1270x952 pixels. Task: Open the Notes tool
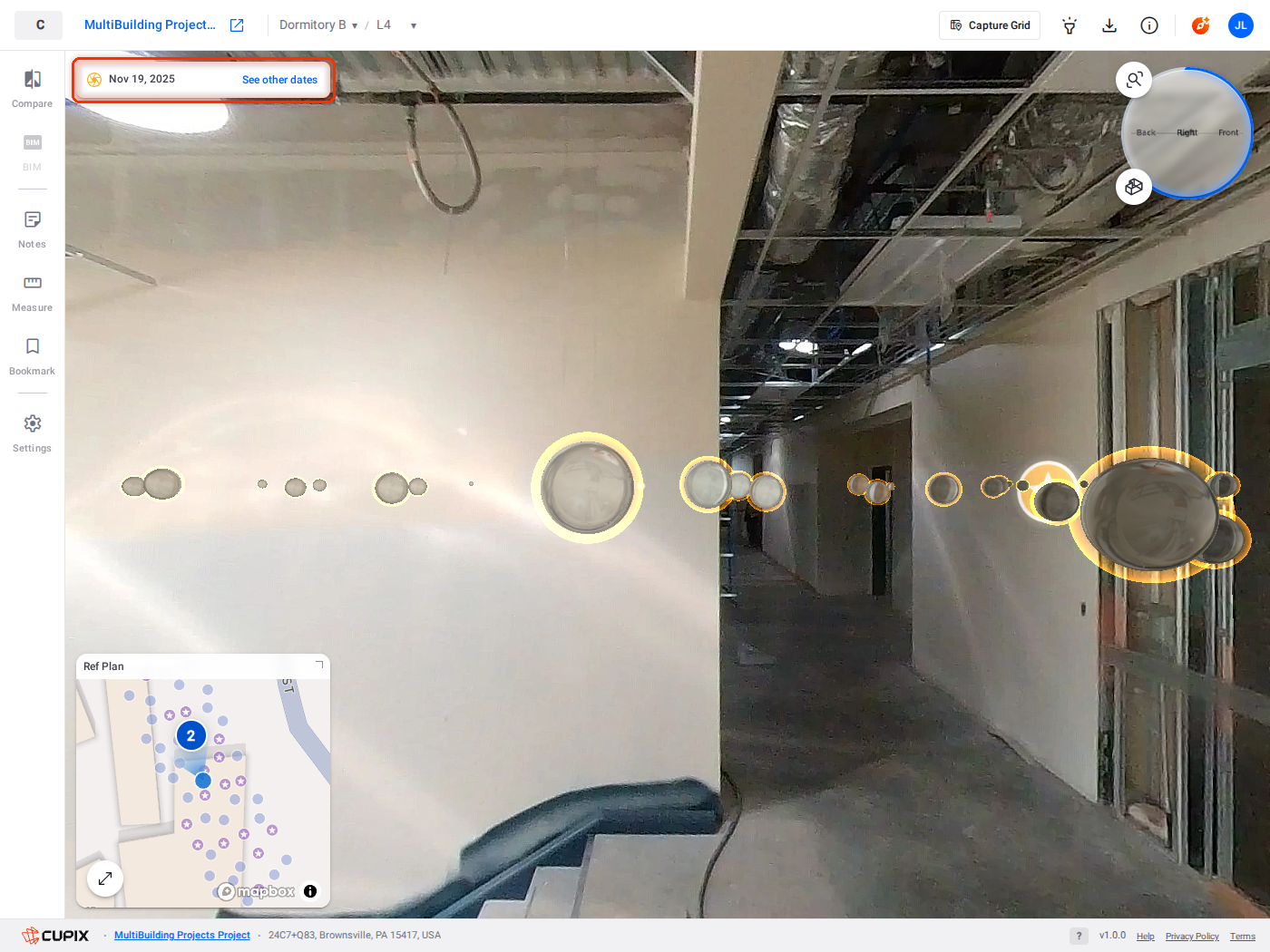tap(32, 229)
